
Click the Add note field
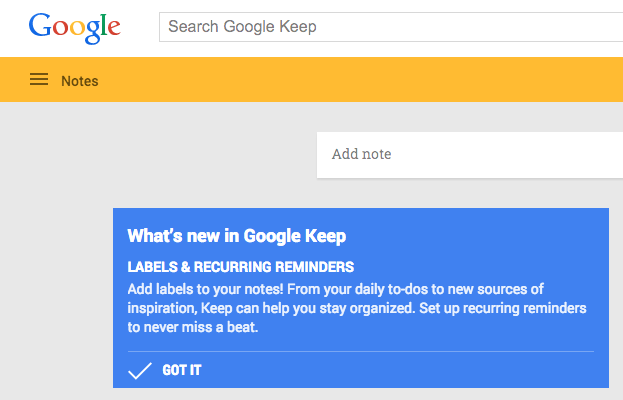click(470, 154)
